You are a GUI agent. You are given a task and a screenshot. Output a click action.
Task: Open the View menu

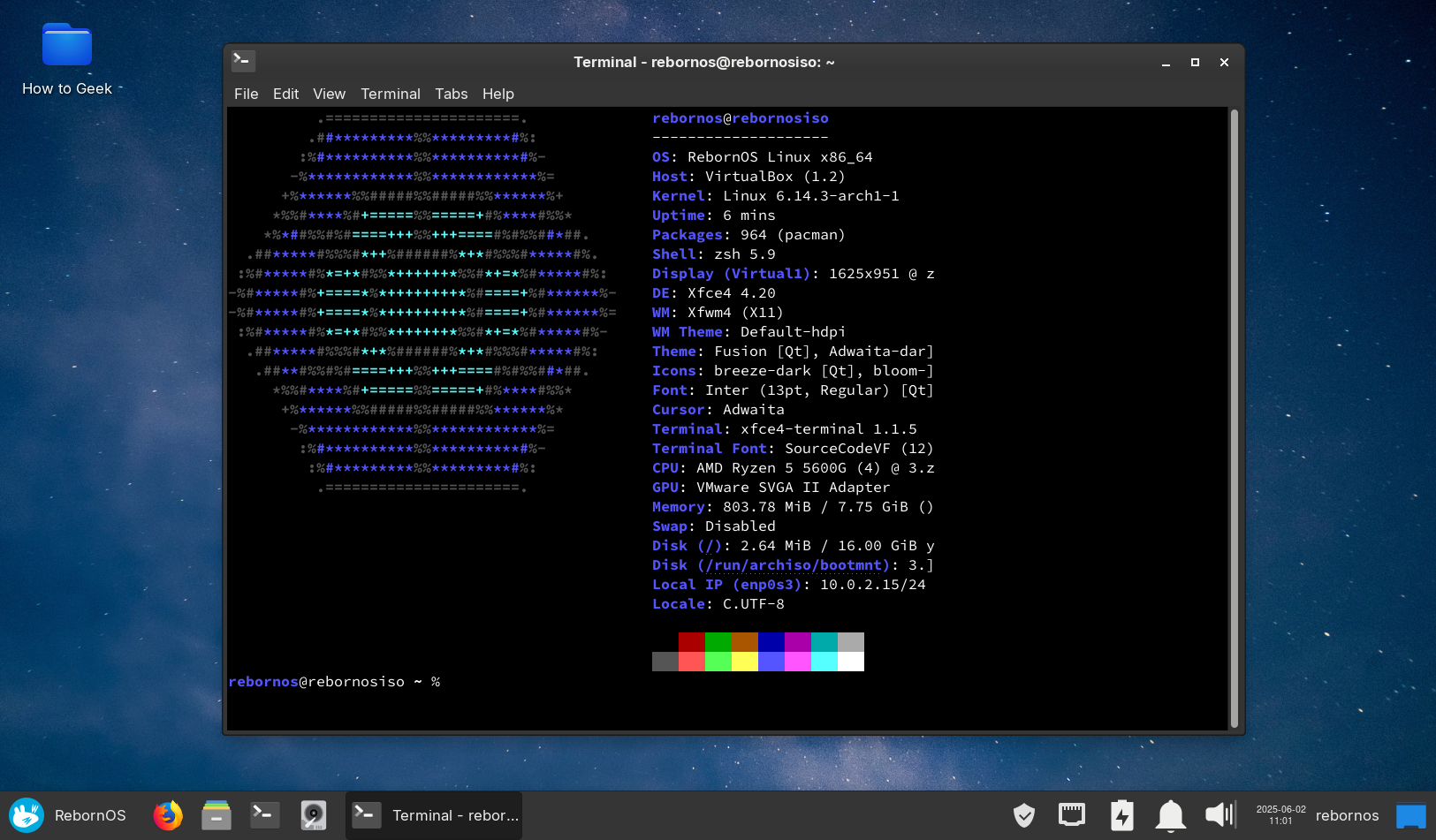pos(329,94)
